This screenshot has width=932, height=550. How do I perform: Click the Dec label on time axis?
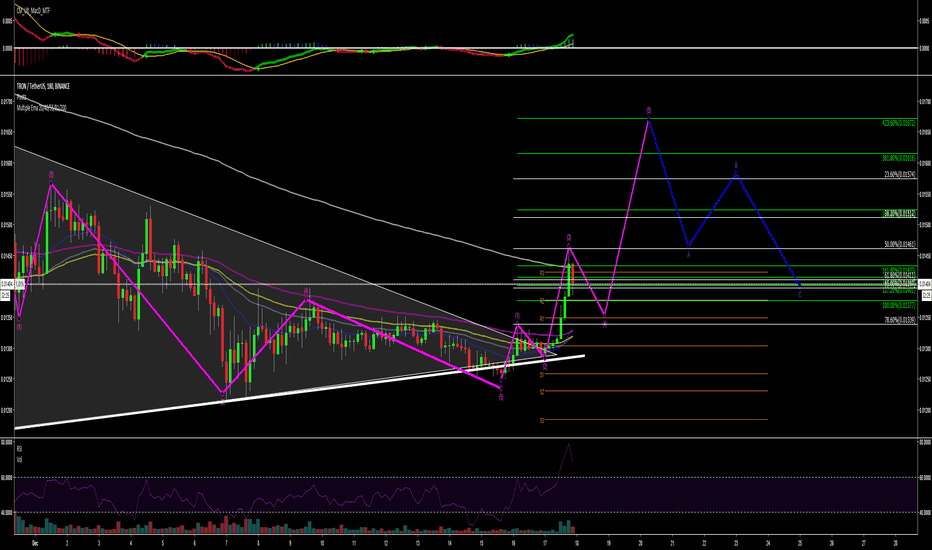point(34,543)
